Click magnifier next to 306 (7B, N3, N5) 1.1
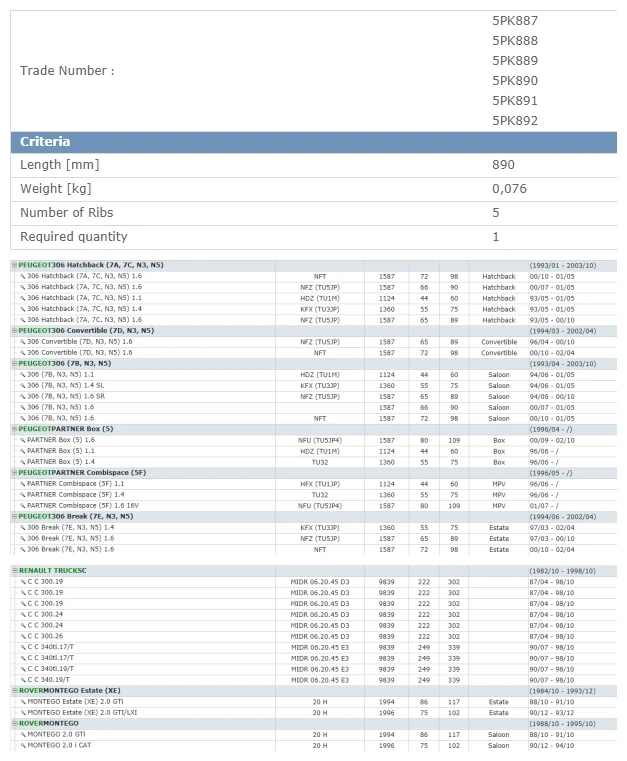 [x=22, y=375]
